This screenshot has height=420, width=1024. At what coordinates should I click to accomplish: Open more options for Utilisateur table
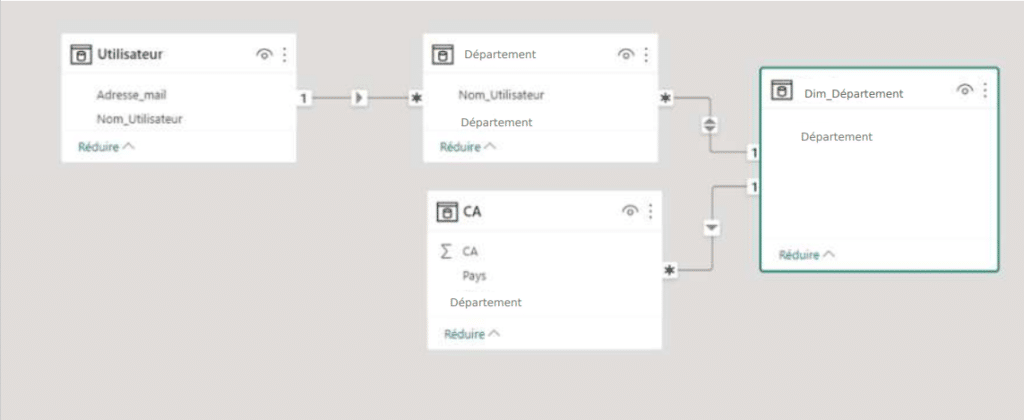[284, 55]
